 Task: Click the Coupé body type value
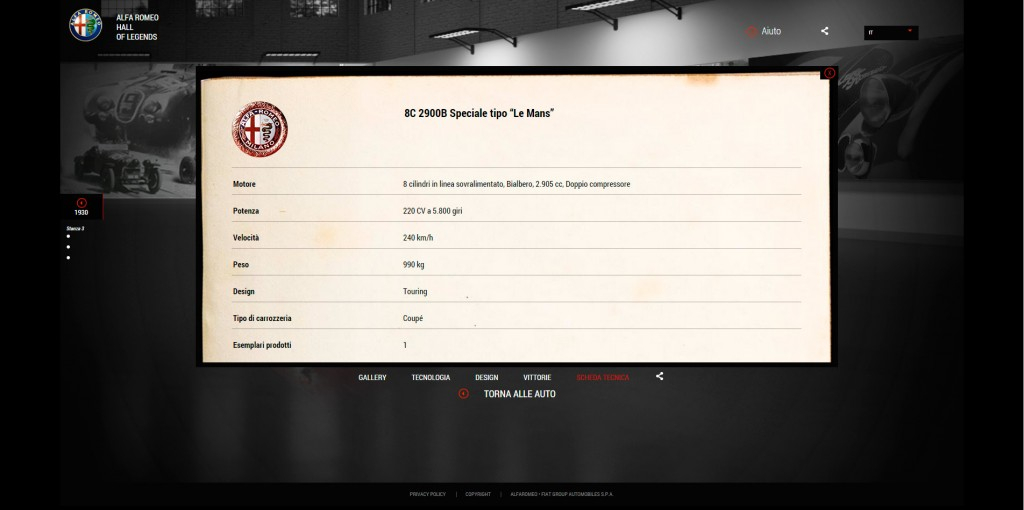coord(413,318)
